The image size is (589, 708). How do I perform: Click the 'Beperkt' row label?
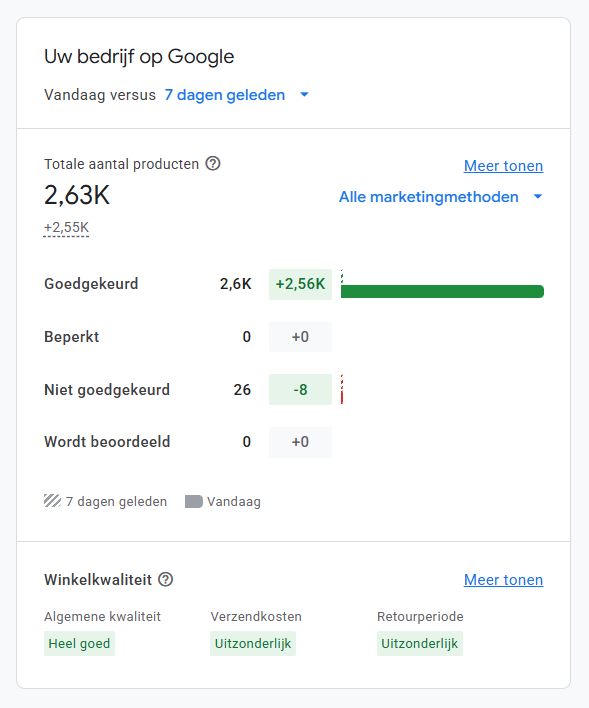(x=71, y=337)
